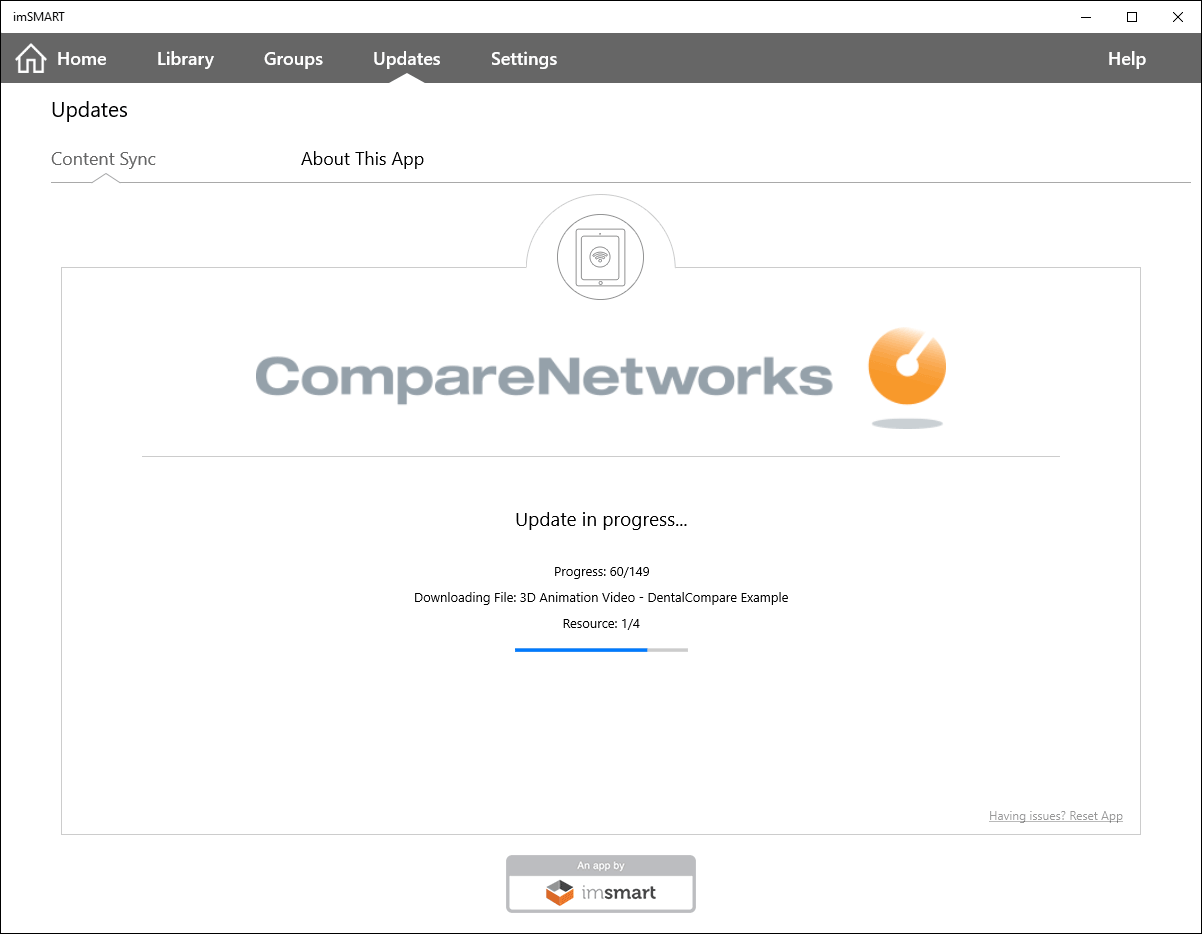The width and height of the screenshot is (1202, 934).
Task: Select the Updates menu item
Action: click(406, 59)
